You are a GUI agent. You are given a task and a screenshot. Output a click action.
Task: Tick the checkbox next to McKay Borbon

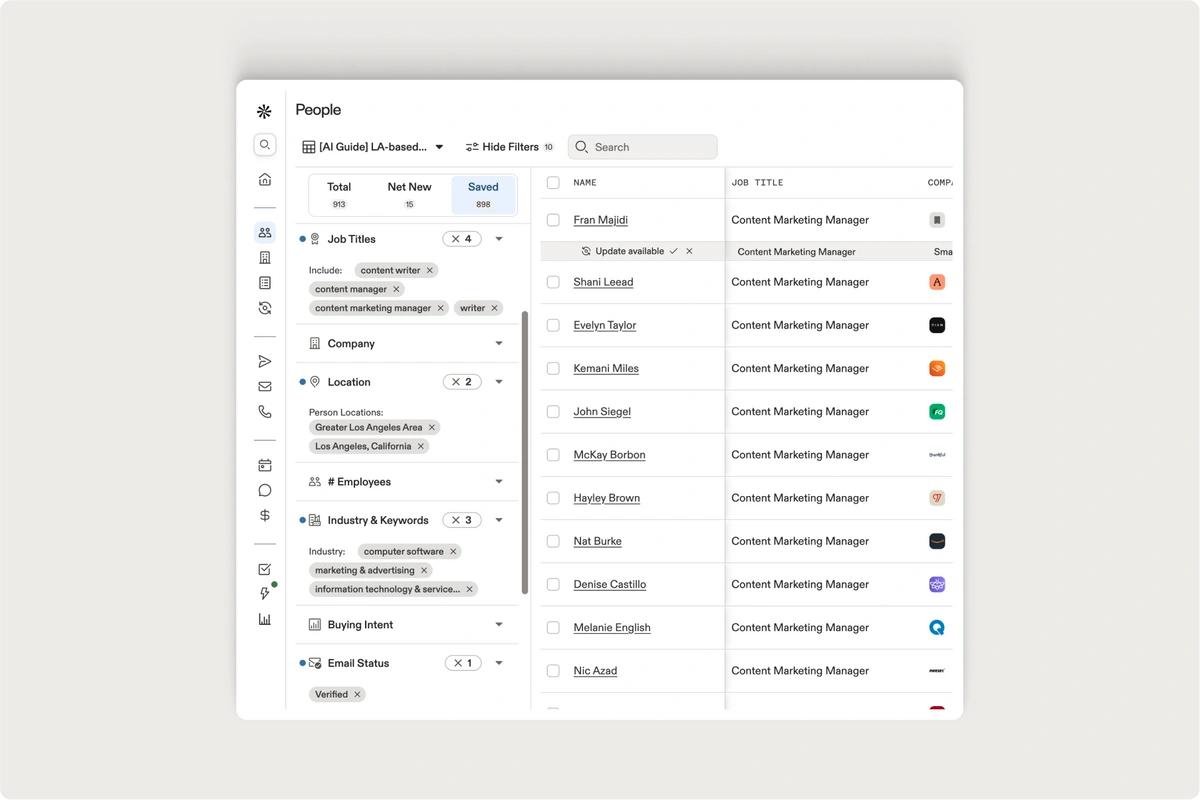[x=553, y=455]
